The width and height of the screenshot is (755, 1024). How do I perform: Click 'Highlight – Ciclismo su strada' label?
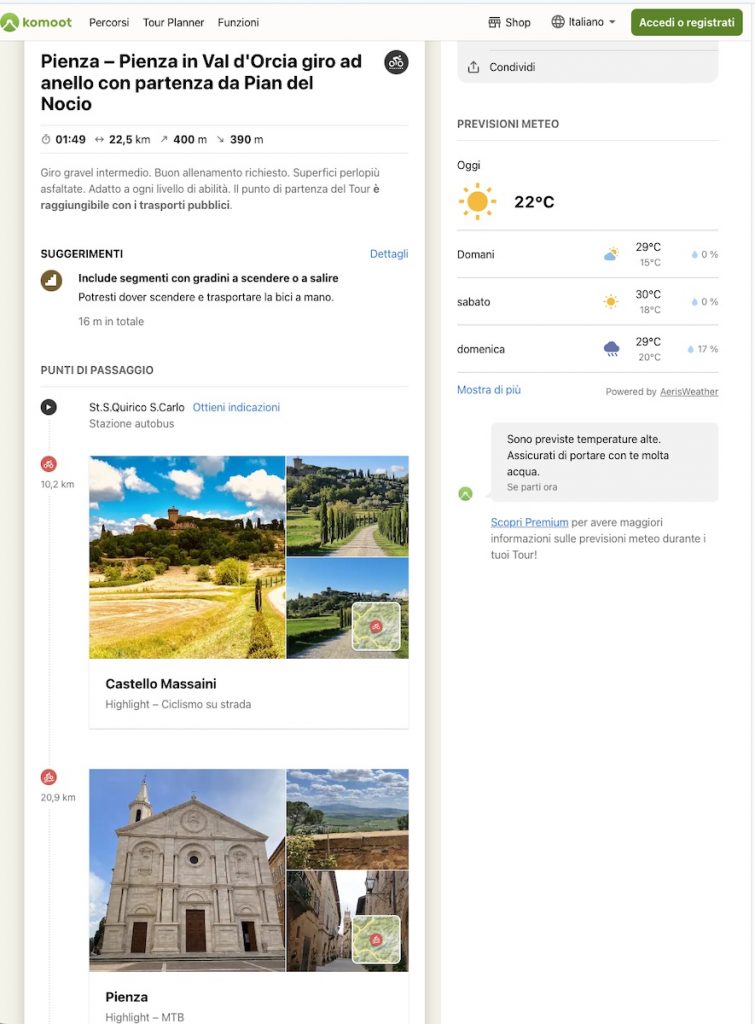(x=178, y=704)
